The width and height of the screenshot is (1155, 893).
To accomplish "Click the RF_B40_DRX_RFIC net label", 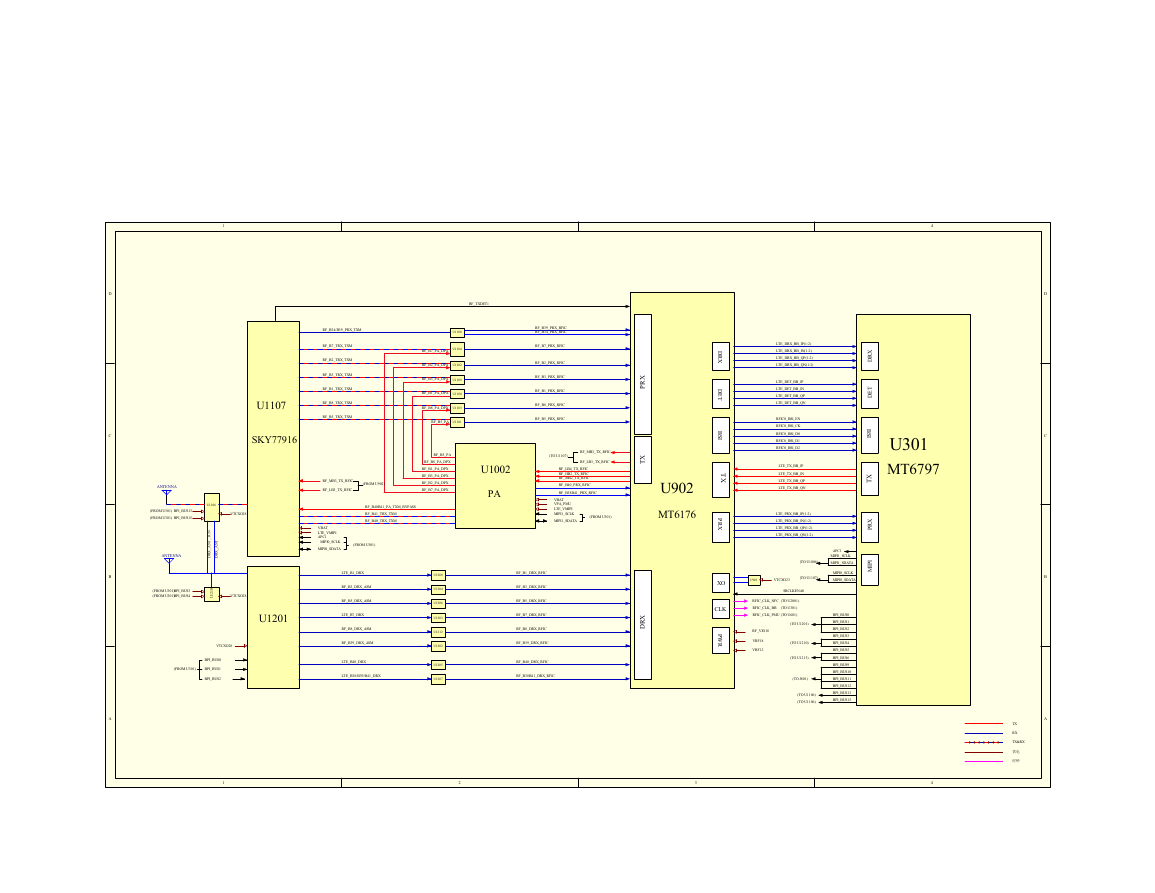I will (532, 662).
